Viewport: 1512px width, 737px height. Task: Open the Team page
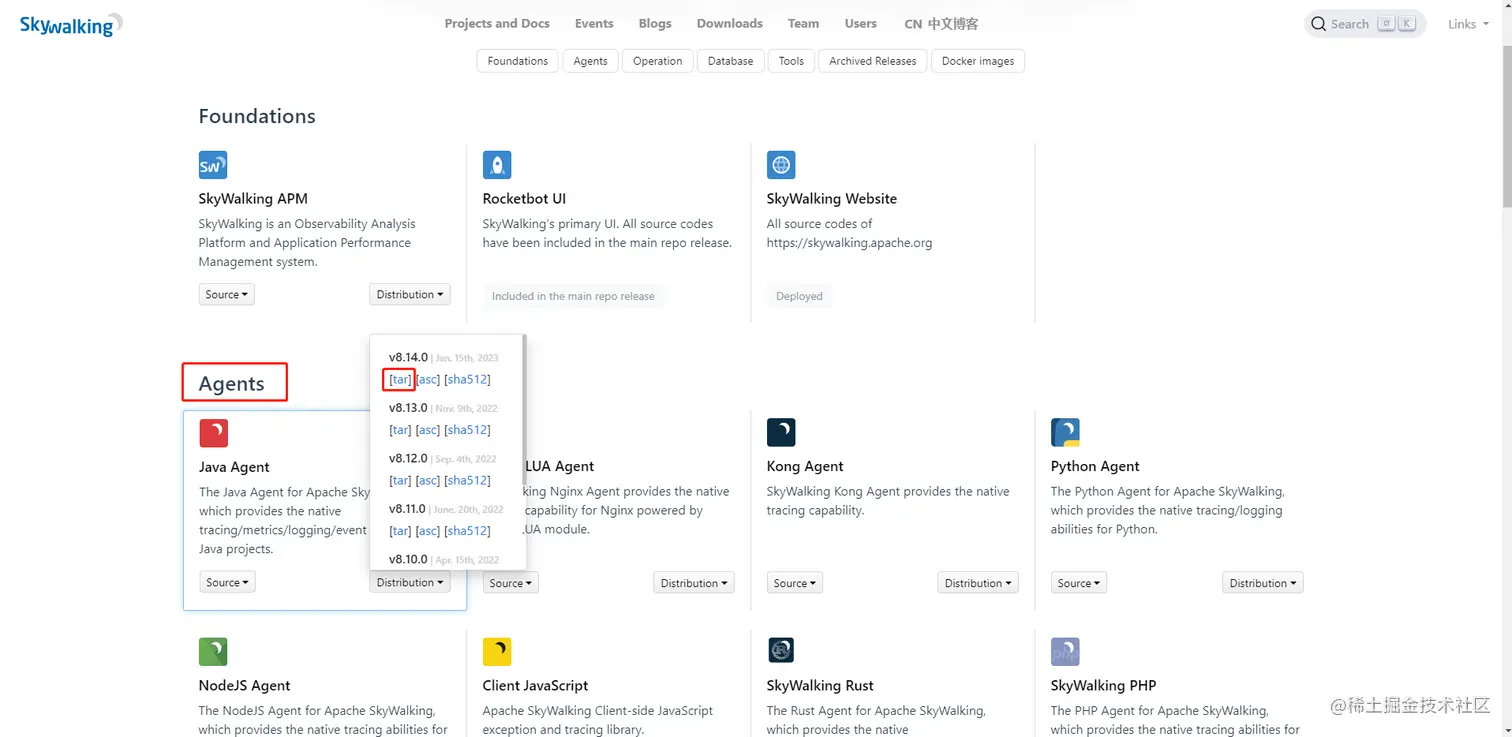pos(803,23)
